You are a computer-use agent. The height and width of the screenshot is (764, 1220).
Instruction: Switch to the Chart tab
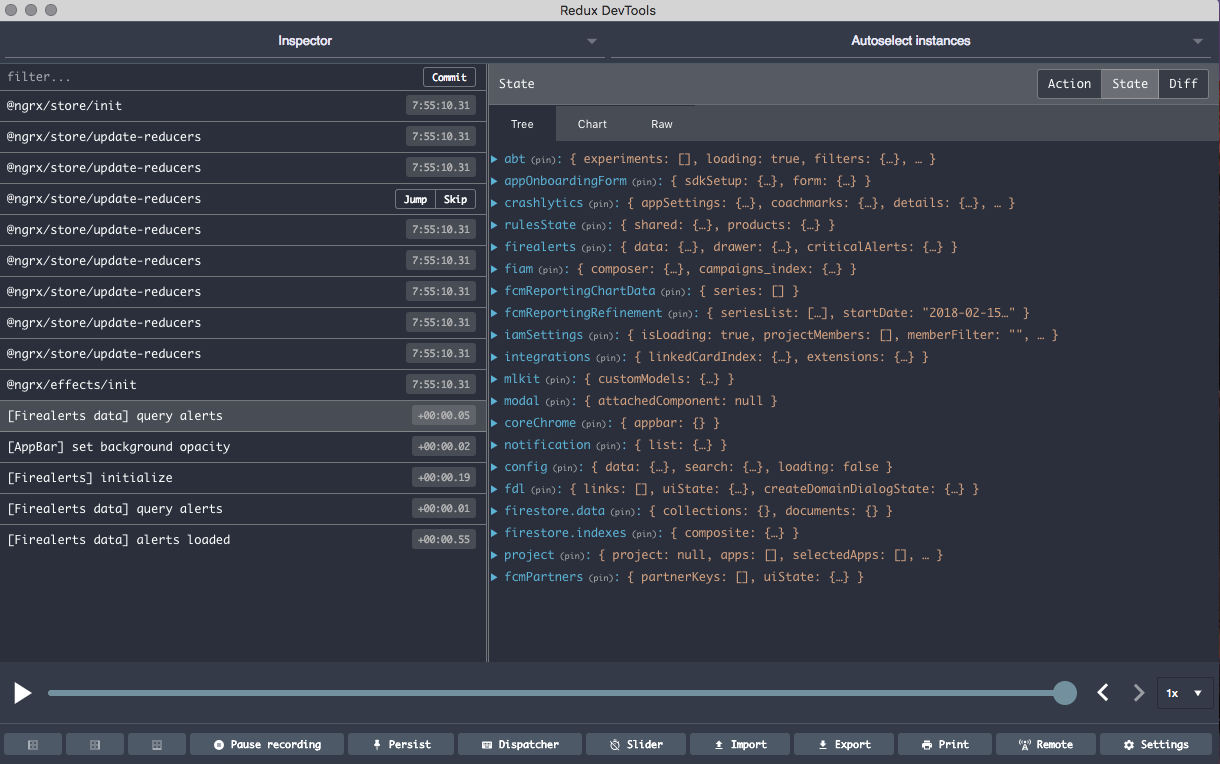pos(592,124)
